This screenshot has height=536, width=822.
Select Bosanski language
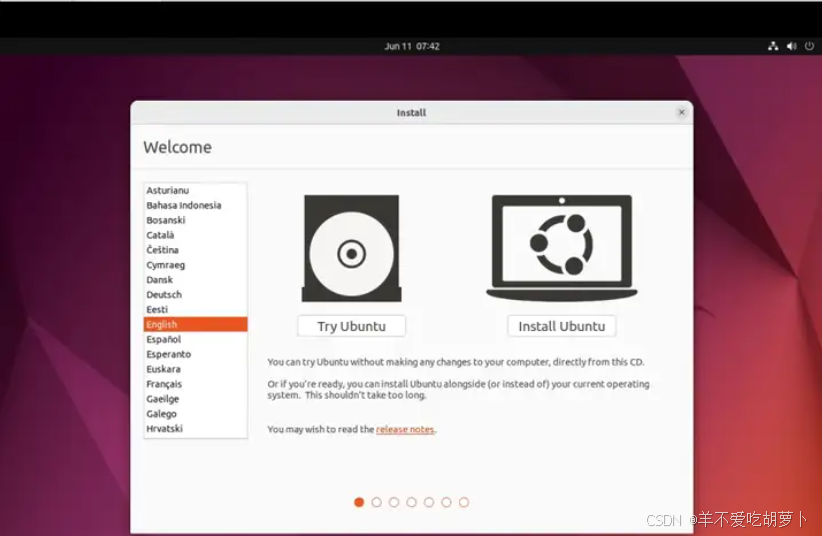pyautogui.click(x=195, y=220)
